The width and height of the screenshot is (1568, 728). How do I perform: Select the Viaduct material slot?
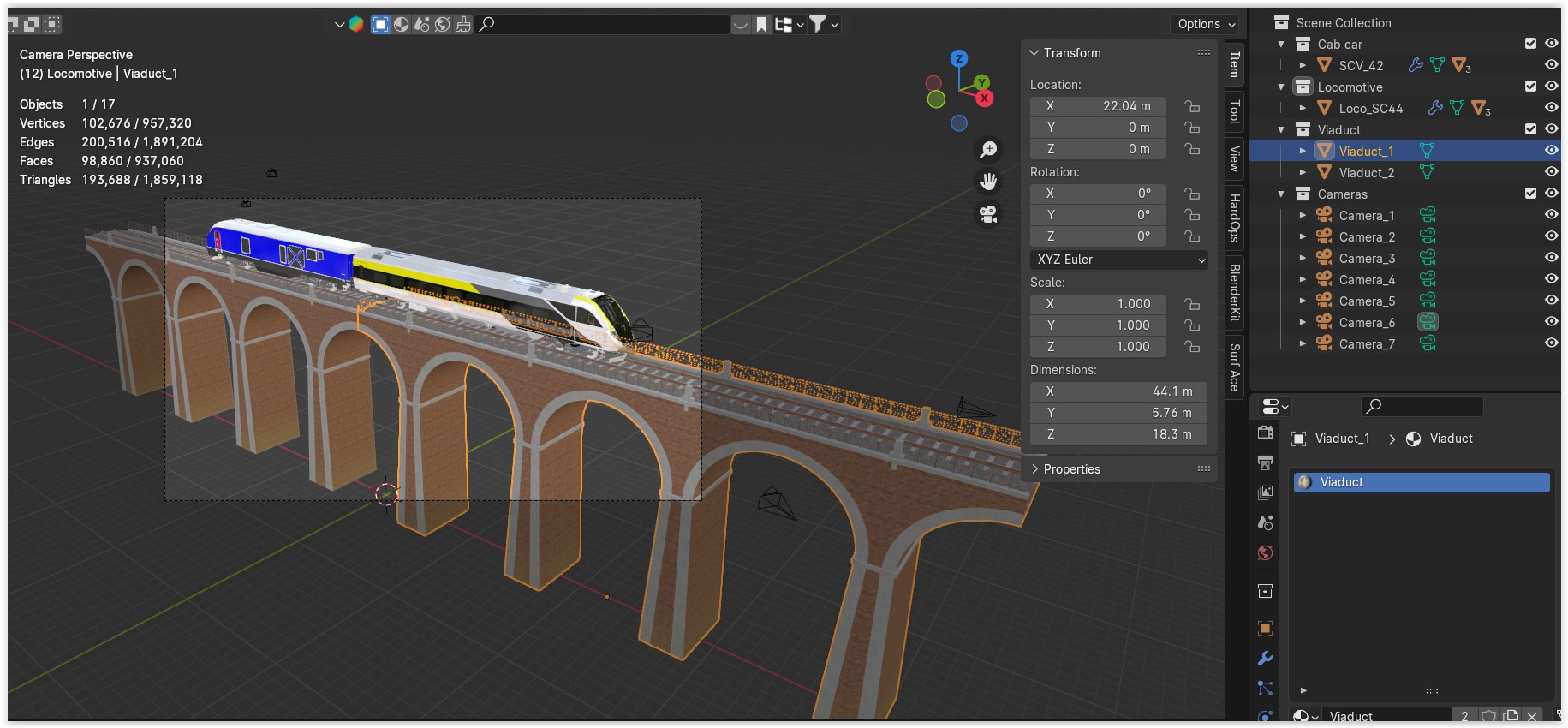pos(1421,482)
